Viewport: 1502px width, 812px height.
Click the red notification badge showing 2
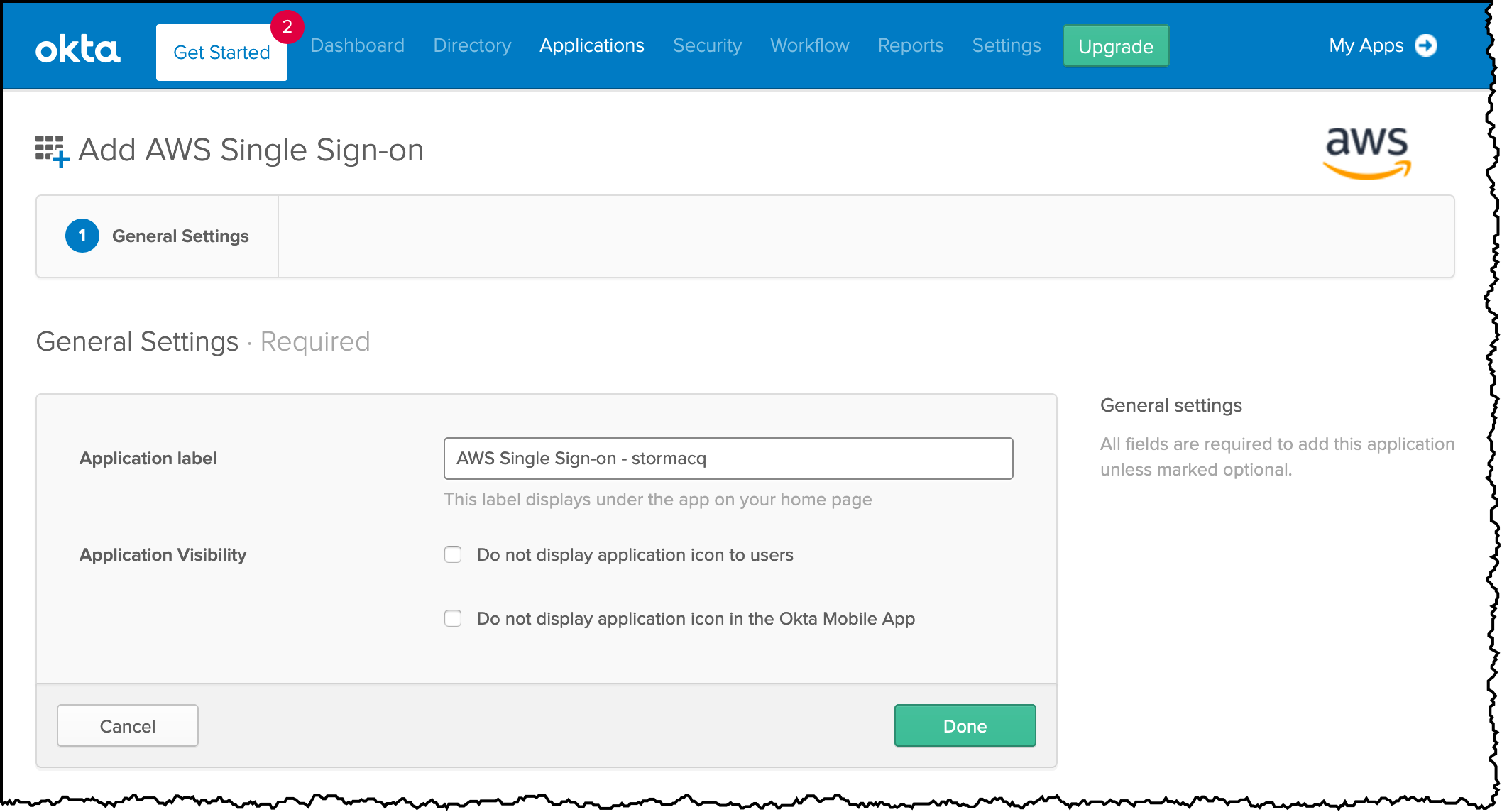[287, 27]
